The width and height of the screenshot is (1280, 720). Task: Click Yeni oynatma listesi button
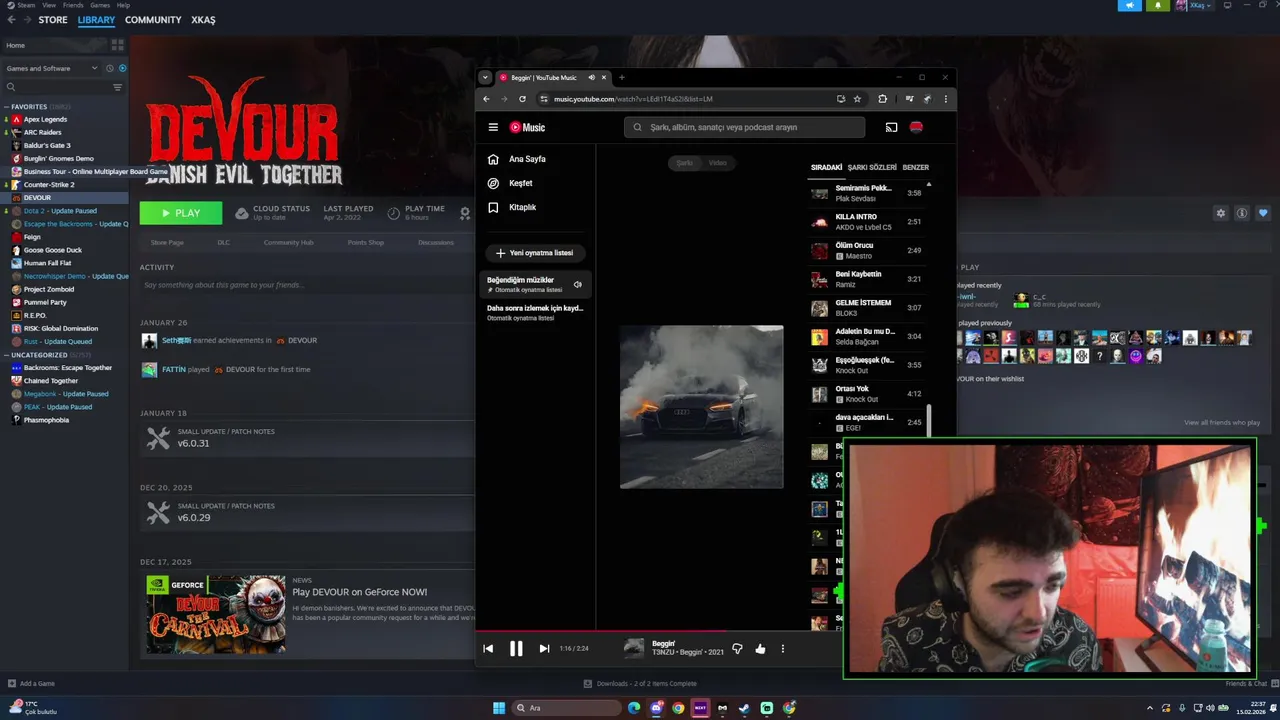[536, 253]
